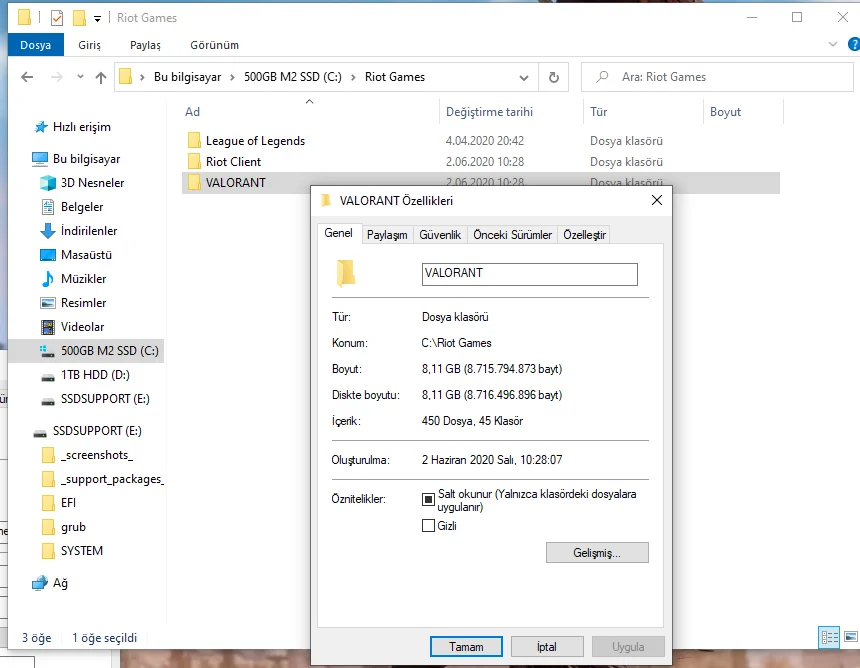Select the League of Legends folder

point(255,141)
